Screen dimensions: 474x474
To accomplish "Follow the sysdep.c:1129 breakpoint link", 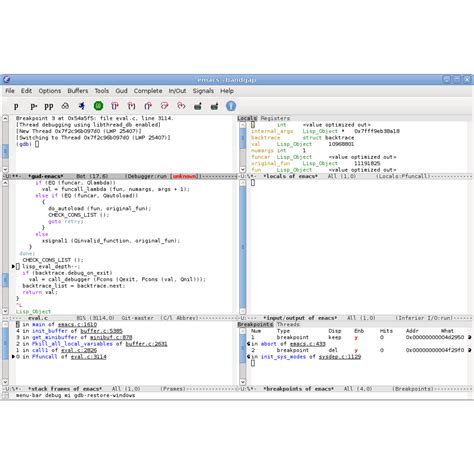I will point(340,357).
